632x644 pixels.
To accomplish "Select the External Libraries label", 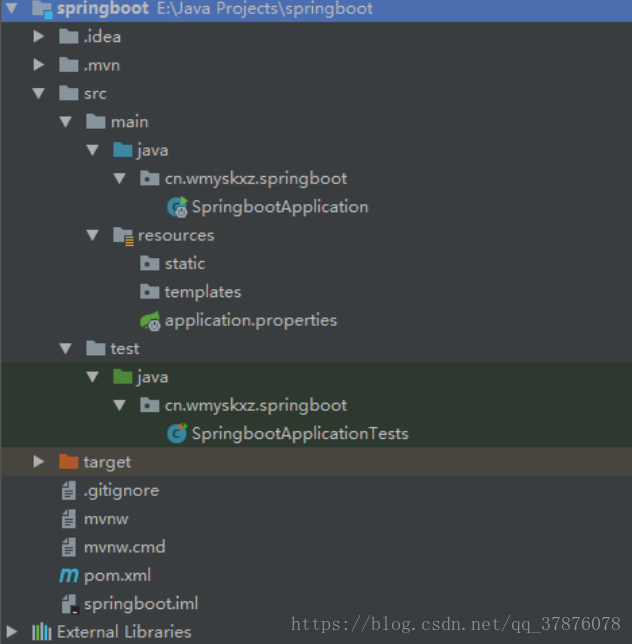I will pos(124,632).
